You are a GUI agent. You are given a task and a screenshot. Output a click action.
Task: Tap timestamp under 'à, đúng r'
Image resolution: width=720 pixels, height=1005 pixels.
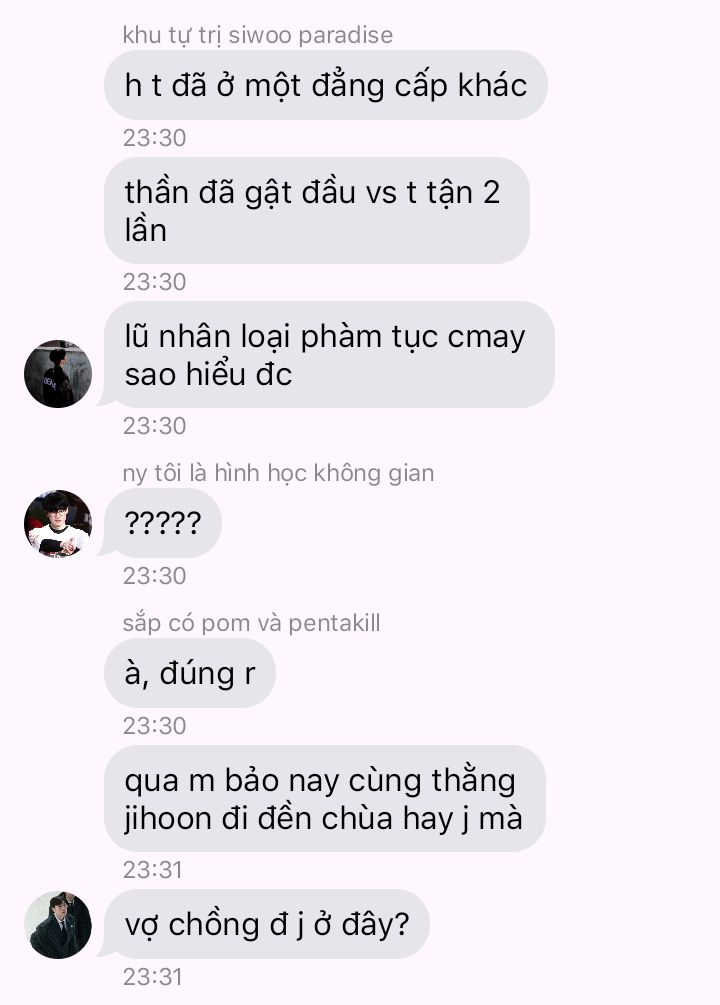point(155,726)
